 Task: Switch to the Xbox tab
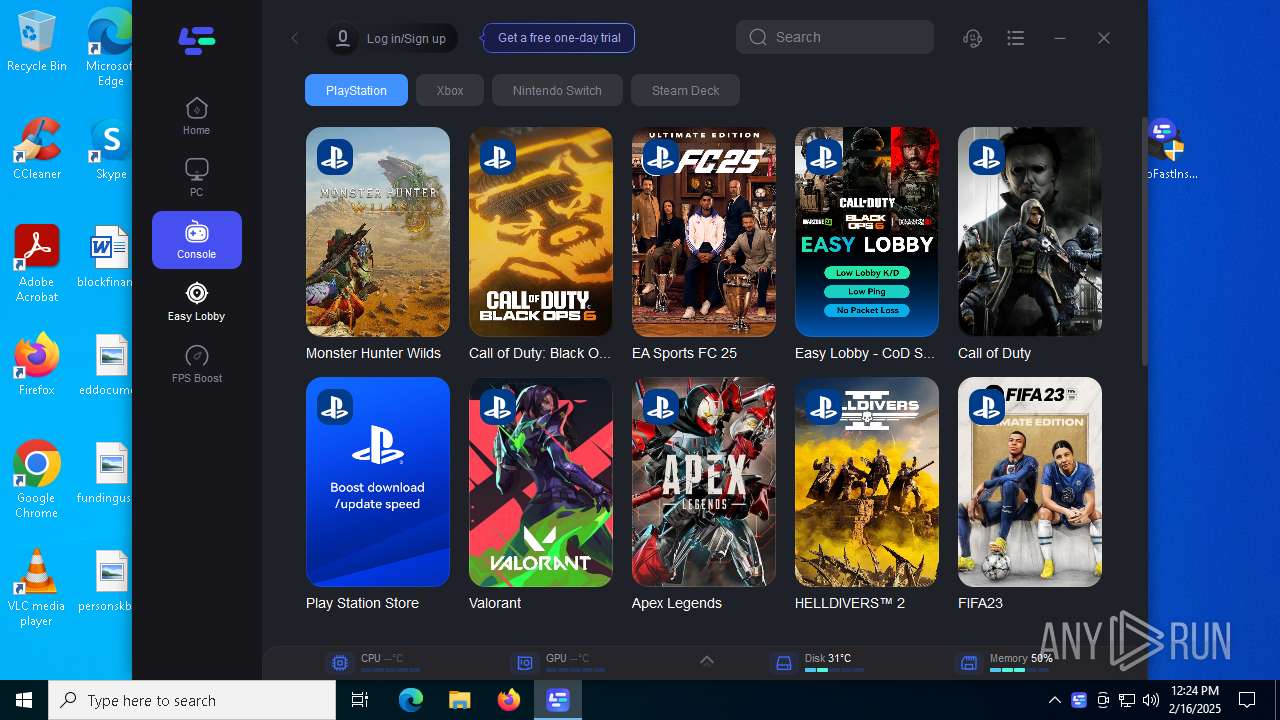[x=450, y=90]
